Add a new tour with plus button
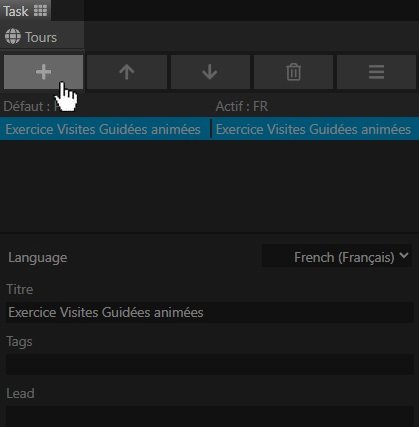 point(43,72)
